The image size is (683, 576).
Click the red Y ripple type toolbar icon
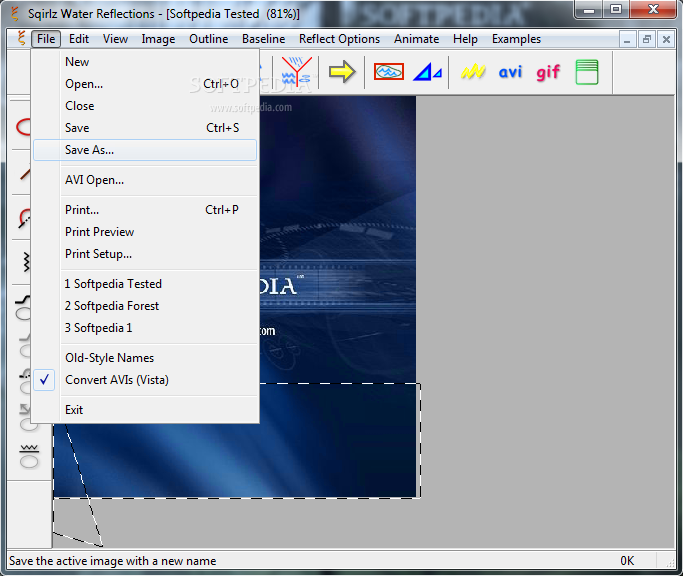pos(297,72)
